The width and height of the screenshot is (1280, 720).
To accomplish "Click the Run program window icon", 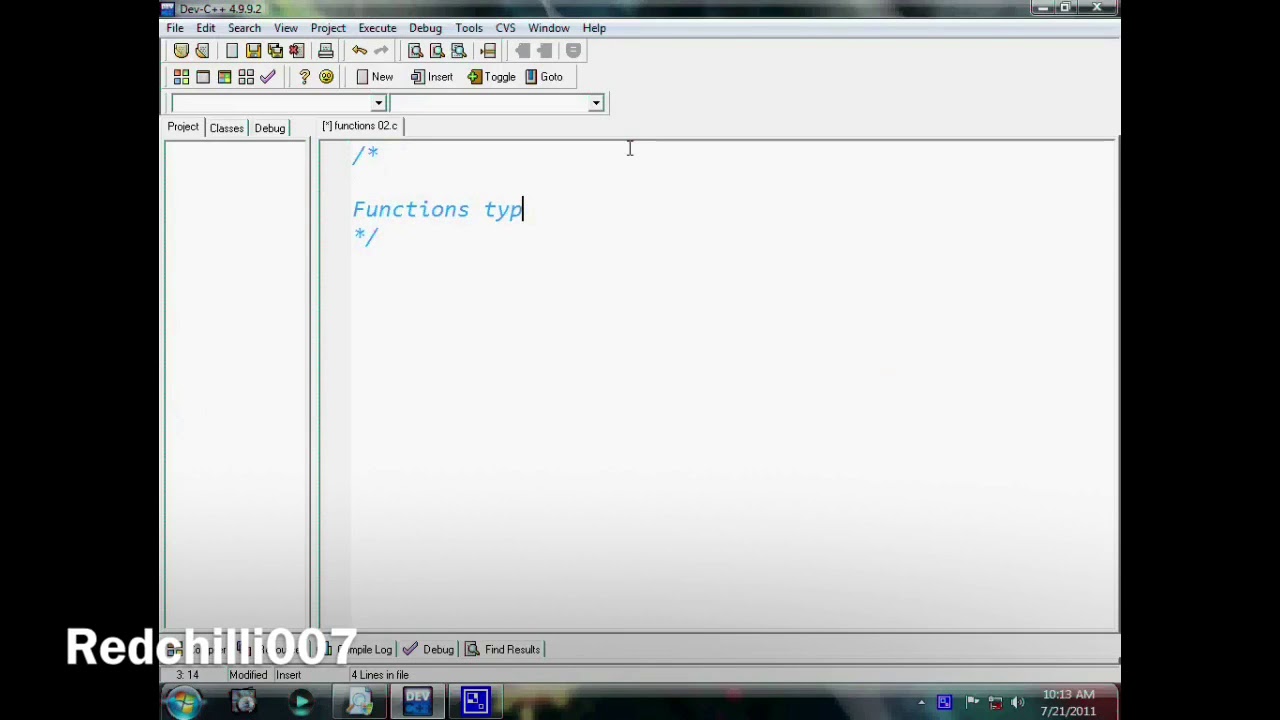I will tap(203, 77).
